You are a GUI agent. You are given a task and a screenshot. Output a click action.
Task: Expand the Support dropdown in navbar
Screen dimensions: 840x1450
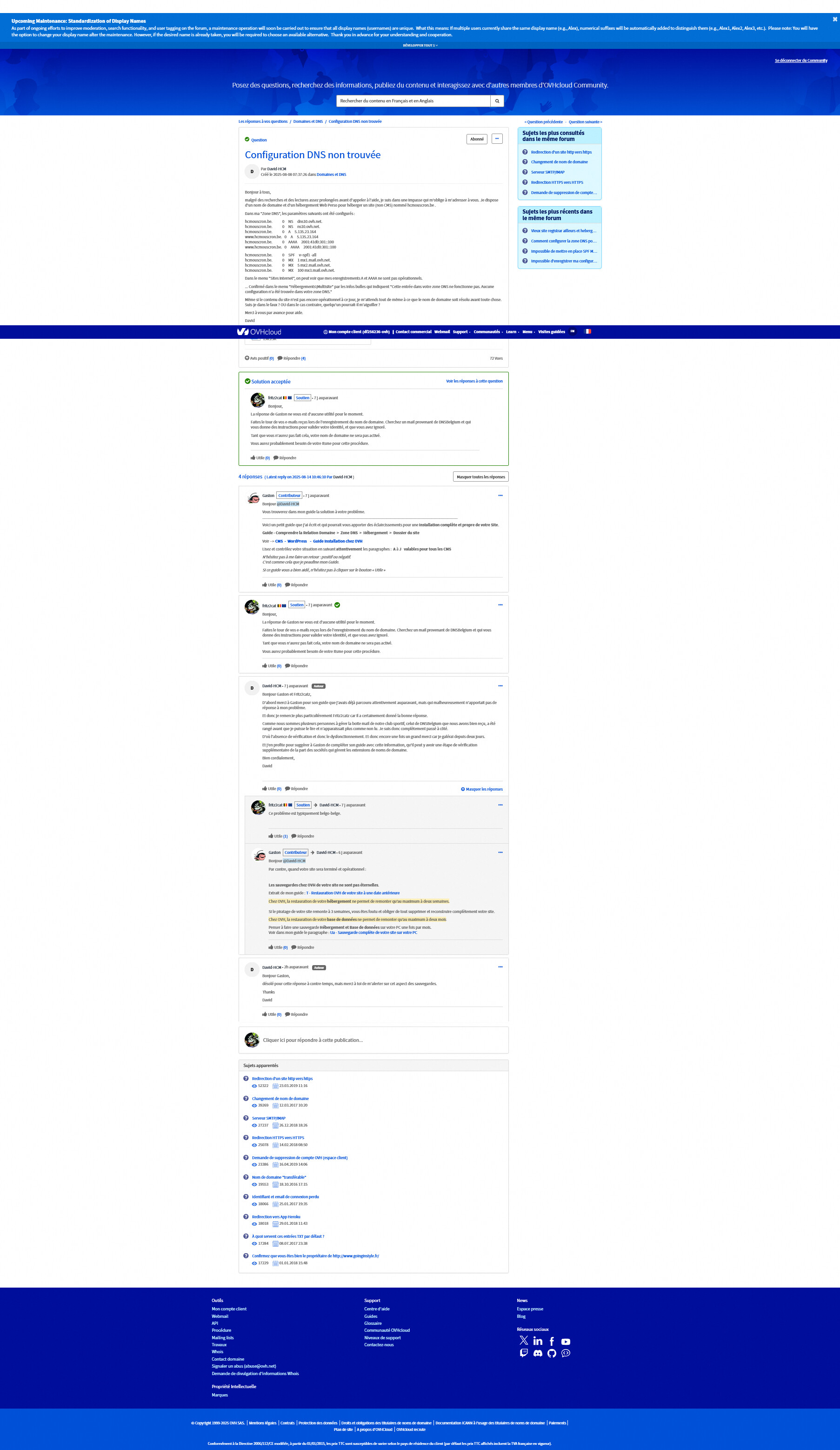(x=461, y=332)
